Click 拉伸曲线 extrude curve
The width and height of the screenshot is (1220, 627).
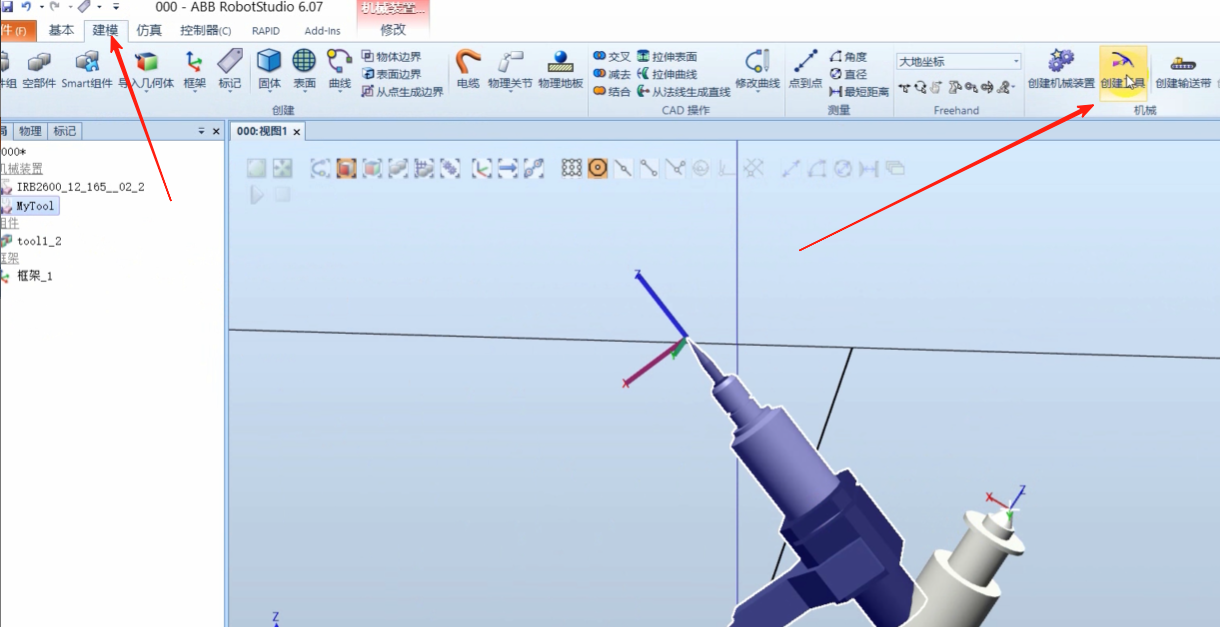coord(667,74)
